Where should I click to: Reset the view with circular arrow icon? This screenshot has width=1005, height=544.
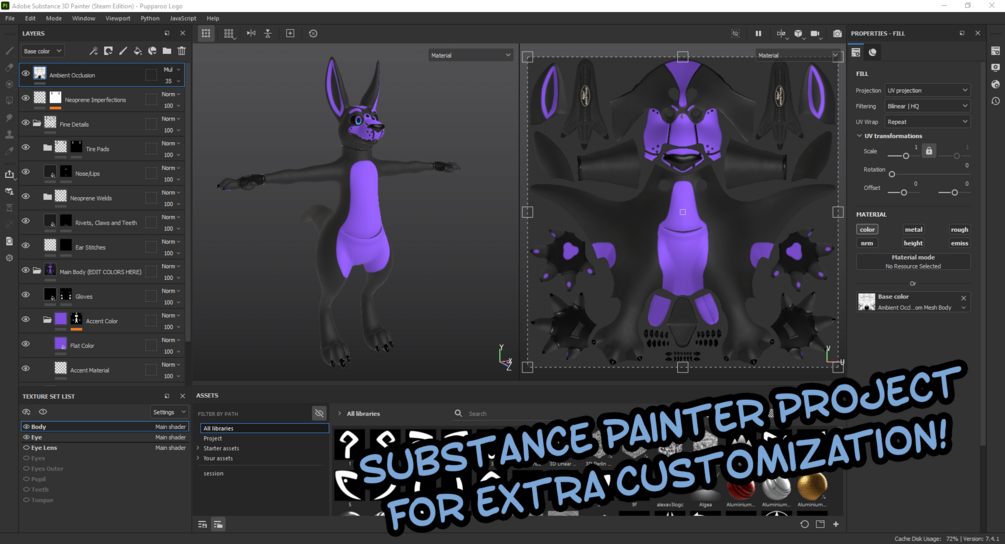click(x=313, y=33)
